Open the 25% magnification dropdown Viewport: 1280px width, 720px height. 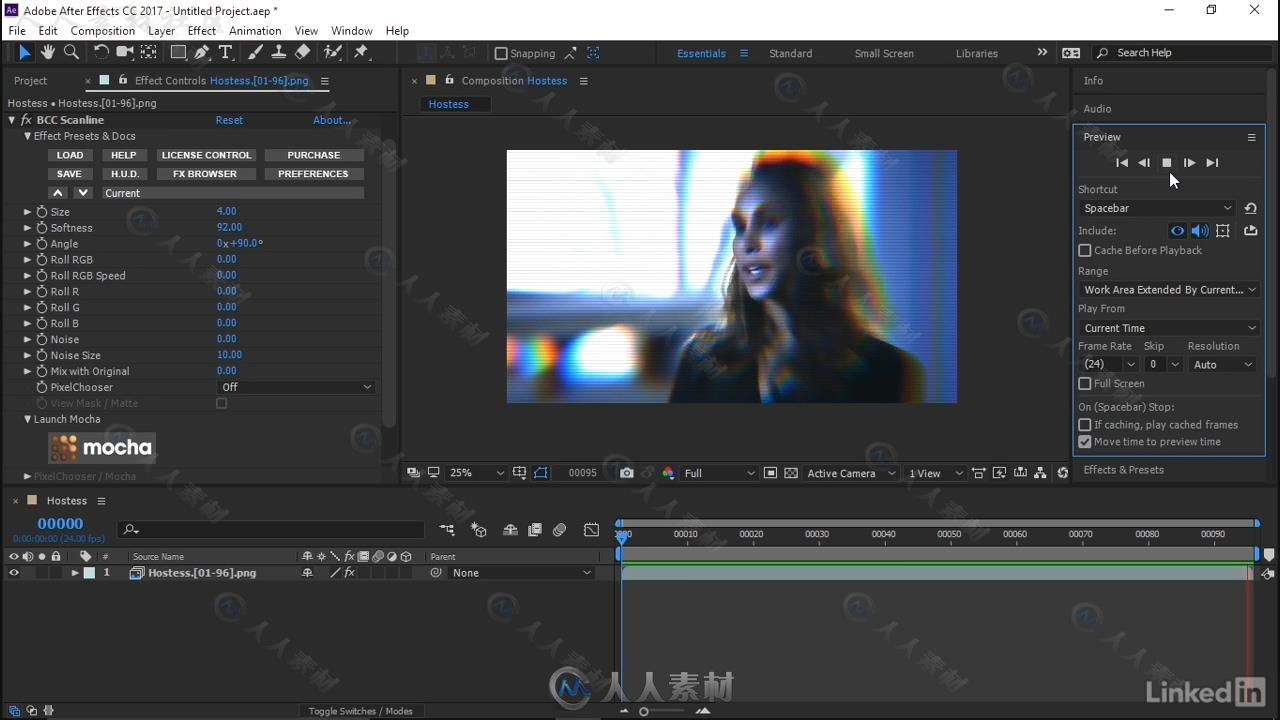pos(475,473)
